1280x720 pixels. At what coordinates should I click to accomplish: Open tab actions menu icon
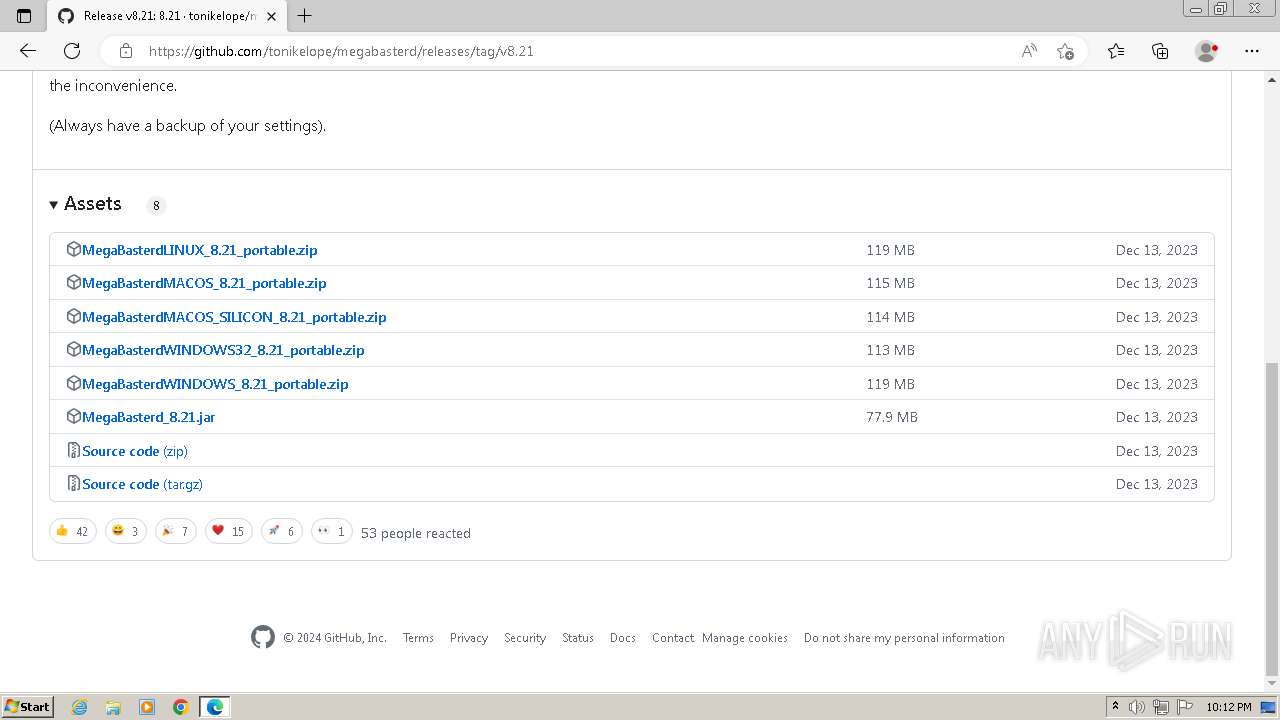[x=24, y=16]
